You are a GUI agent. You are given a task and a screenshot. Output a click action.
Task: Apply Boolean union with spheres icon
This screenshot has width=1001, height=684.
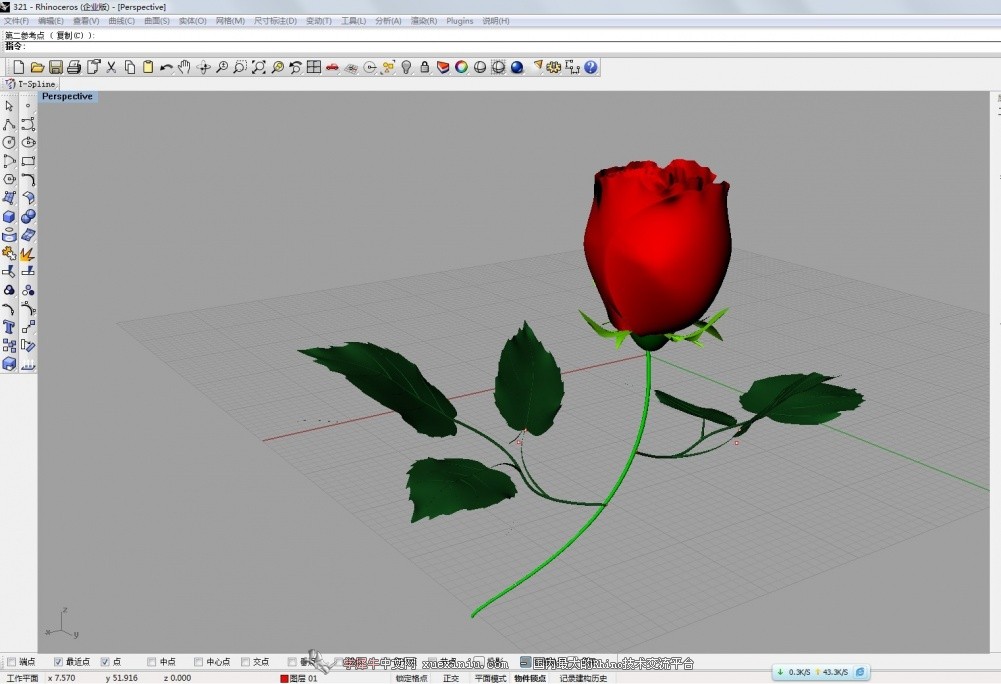pos(28,217)
